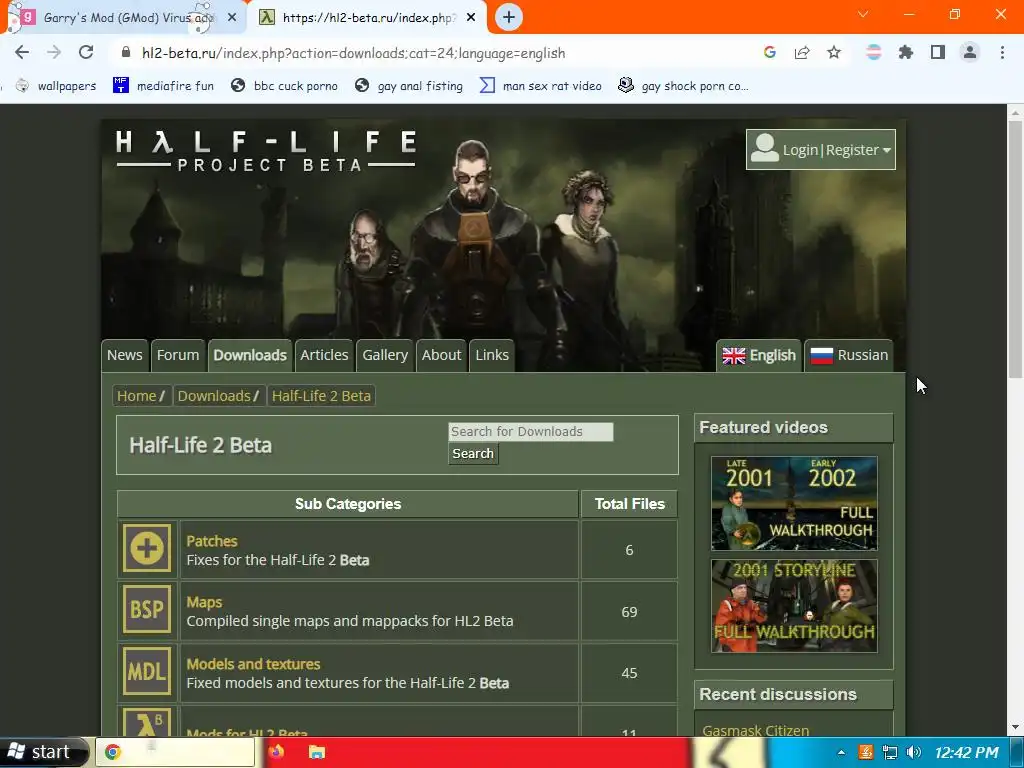1024x768 pixels.
Task: Open the About tab
Action: 441,355
